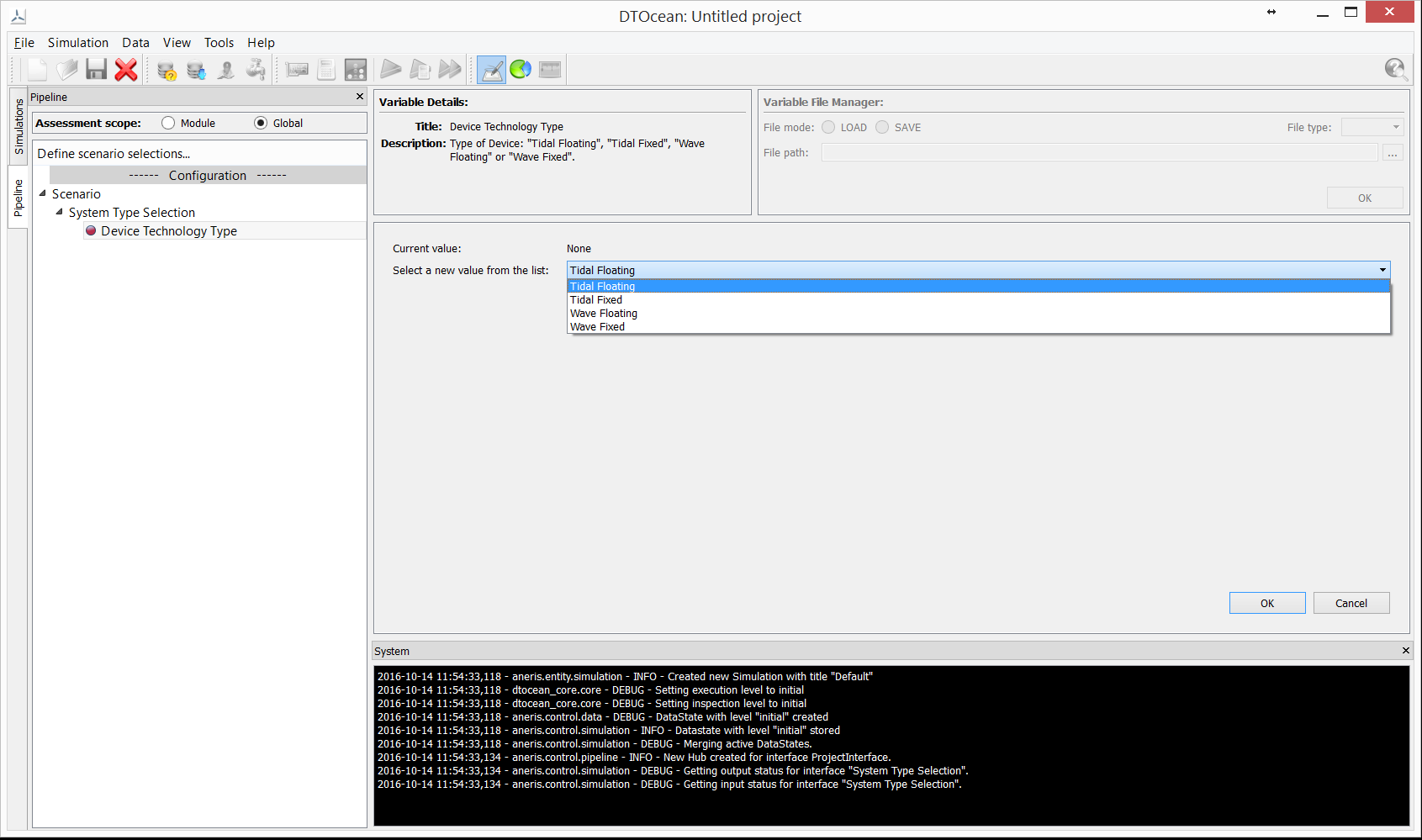Pick Tidal Fixed in the value list
The image size is (1422, 840).
click(596, 300)
